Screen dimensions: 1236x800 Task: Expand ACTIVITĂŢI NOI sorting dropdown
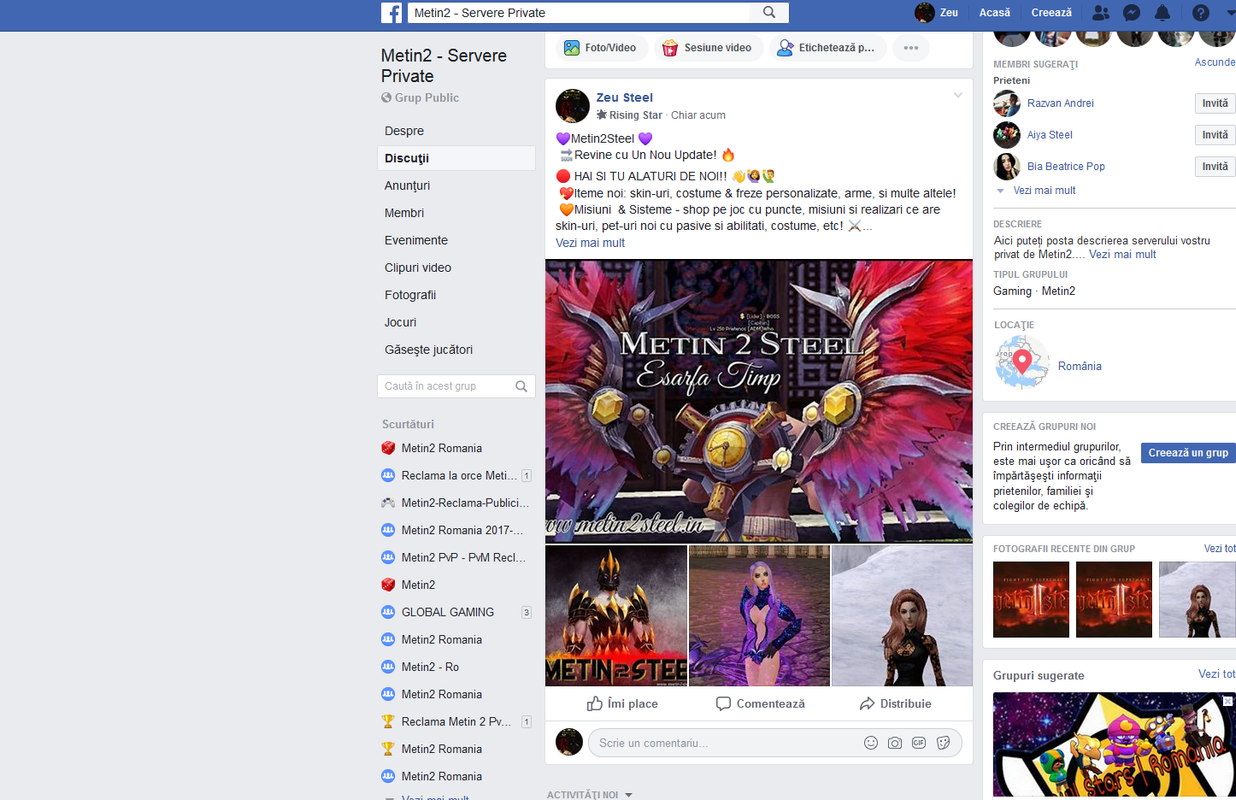[x=590, y=795]
